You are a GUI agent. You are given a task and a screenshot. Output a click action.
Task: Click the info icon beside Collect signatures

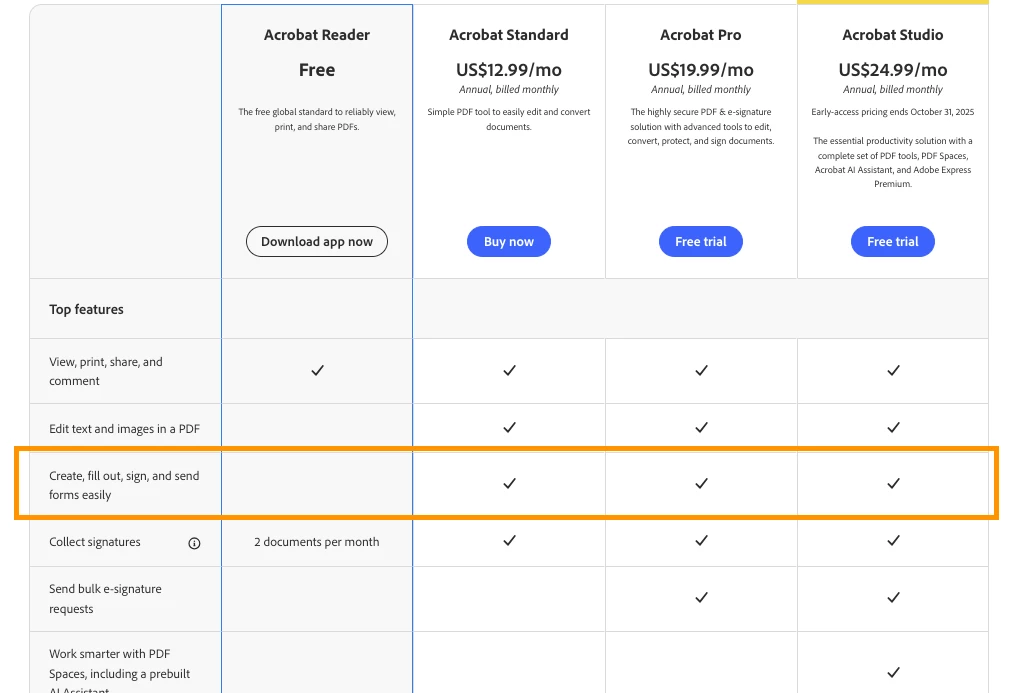(194, 543)
